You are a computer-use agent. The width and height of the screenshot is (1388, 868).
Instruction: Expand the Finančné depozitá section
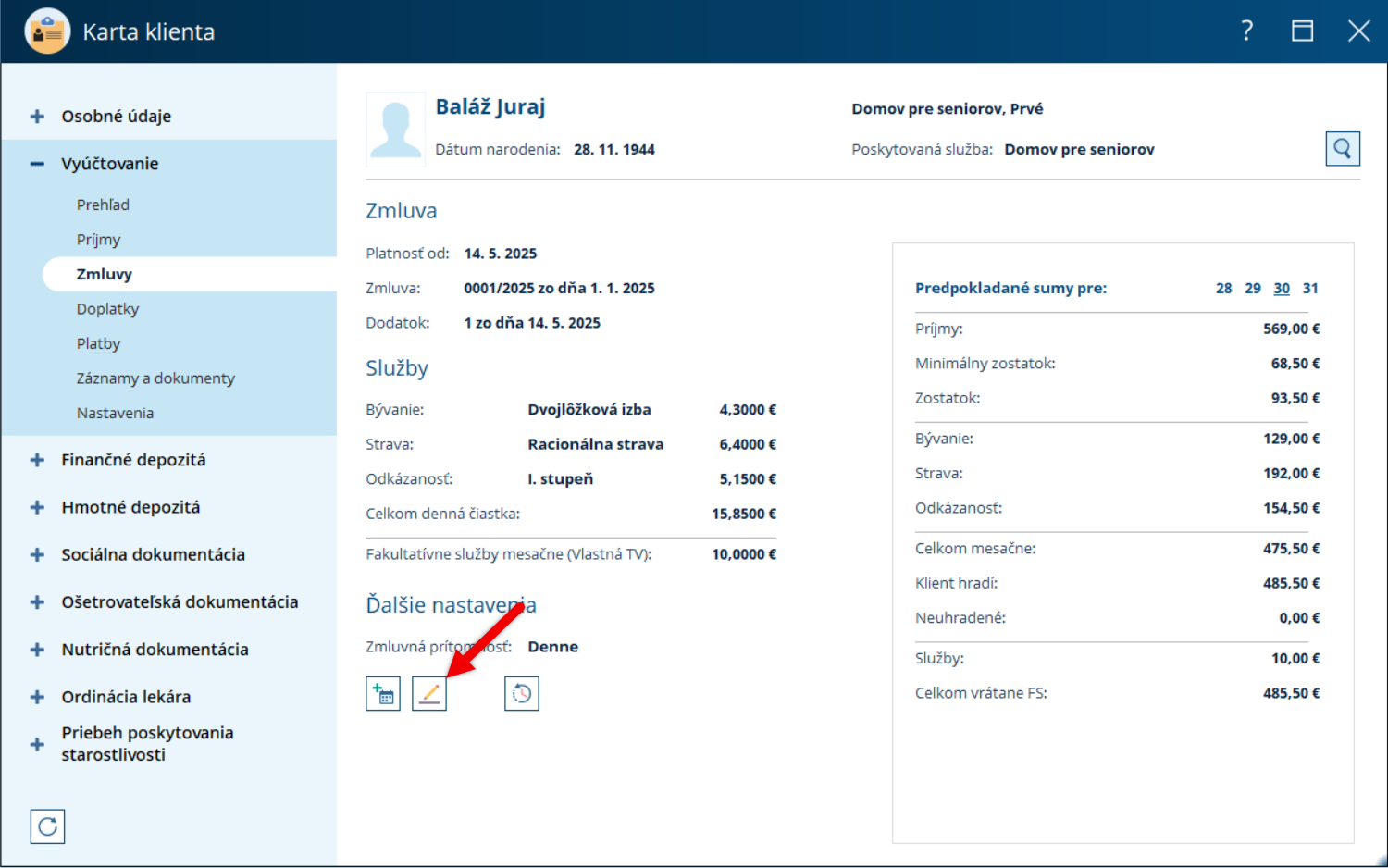click(x=37, y=460)
